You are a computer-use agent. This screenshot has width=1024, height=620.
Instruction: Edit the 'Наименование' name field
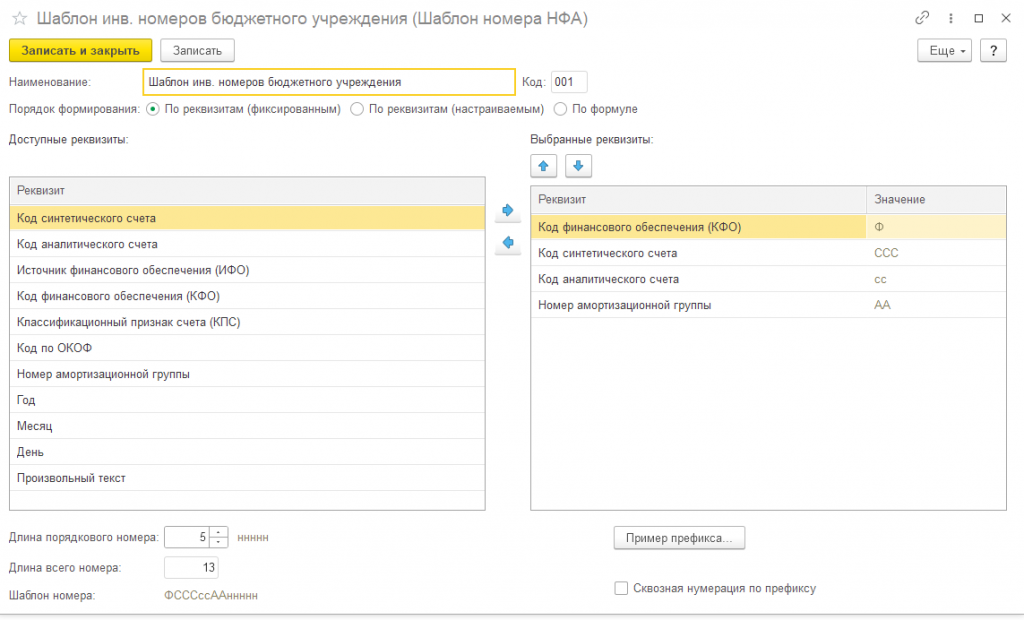[x=329, y=82]
